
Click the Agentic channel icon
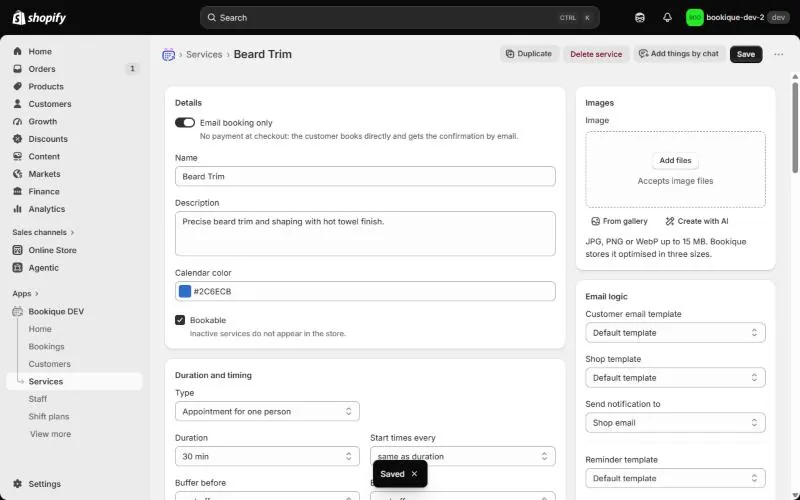point(18,267)
